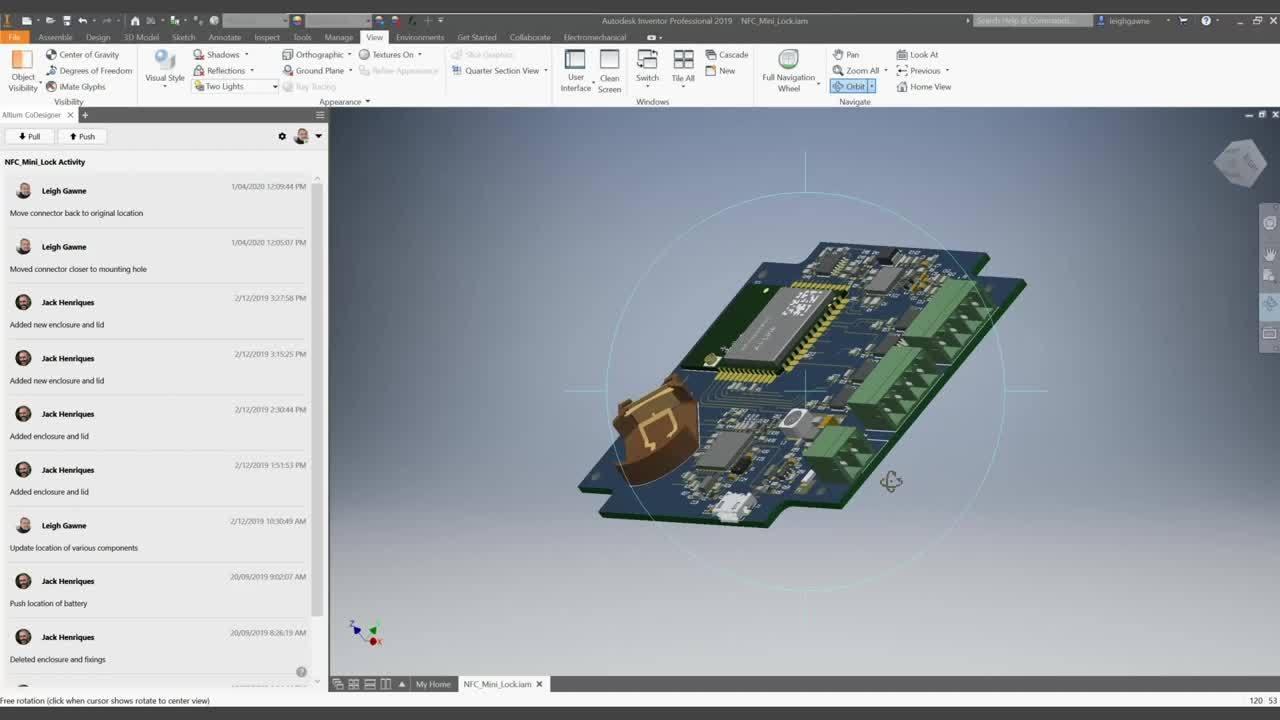Toggle Textures On setting

coord(390,55)
